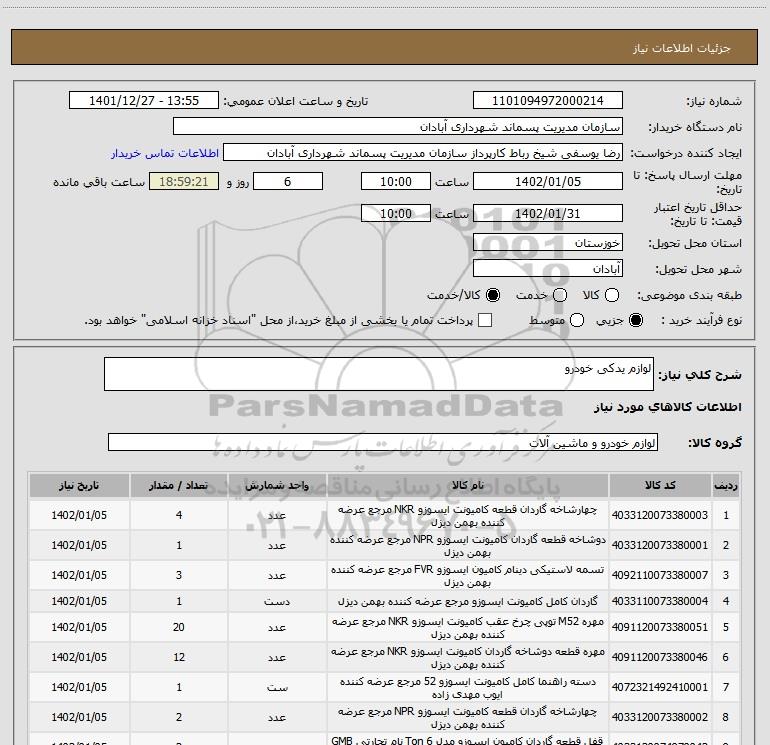Click the announcement date field 1401/12/27 - 13:55

click(x=144, y=101)
